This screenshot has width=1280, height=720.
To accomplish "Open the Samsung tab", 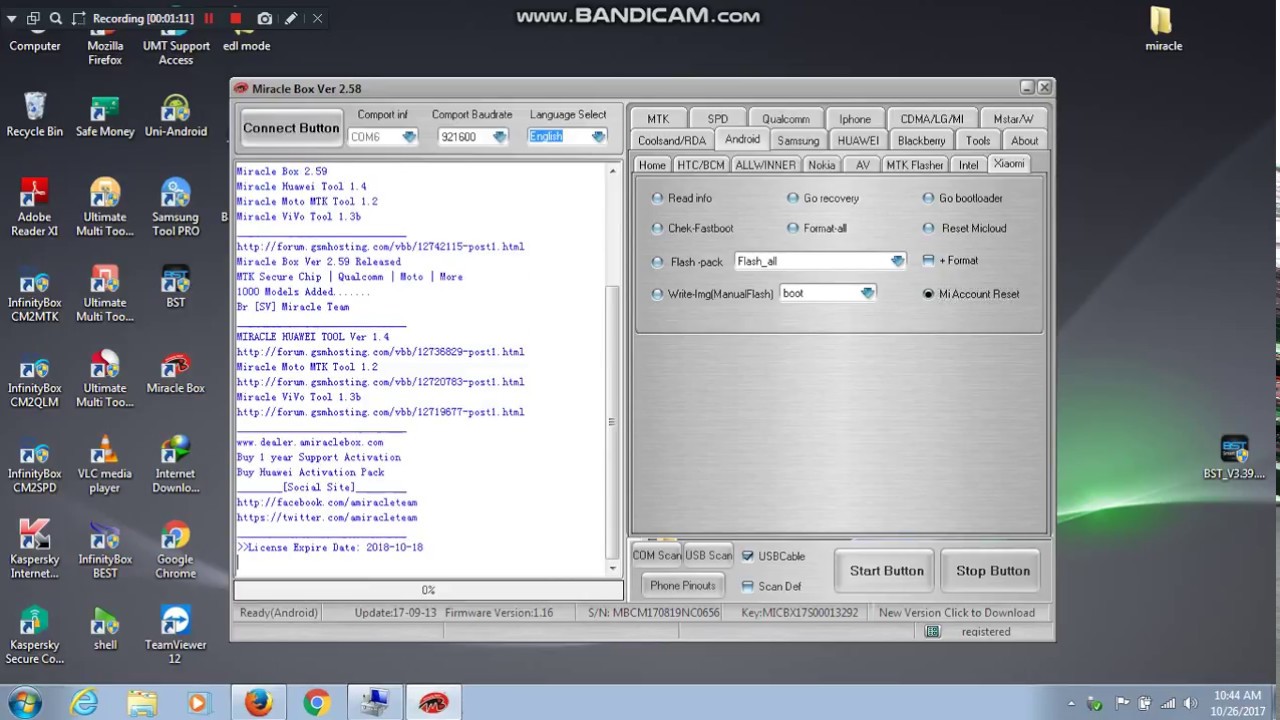I will tap(798, 141).
